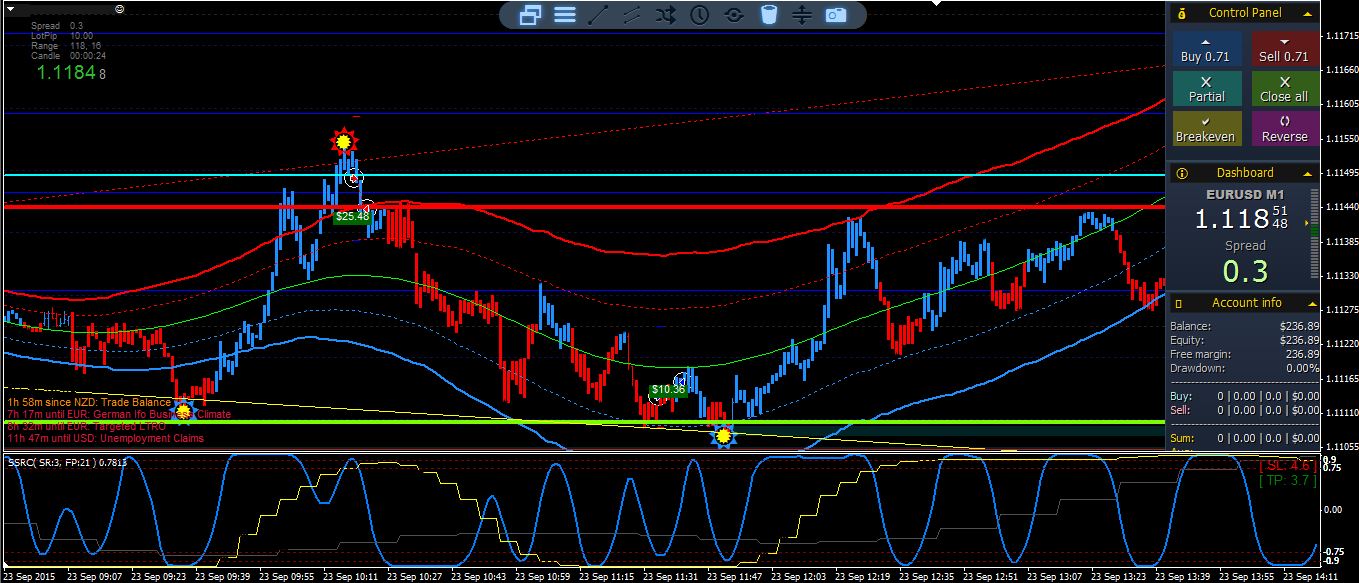
Task: Click the Sell 0.71 button
Action: coord(1284,49)
